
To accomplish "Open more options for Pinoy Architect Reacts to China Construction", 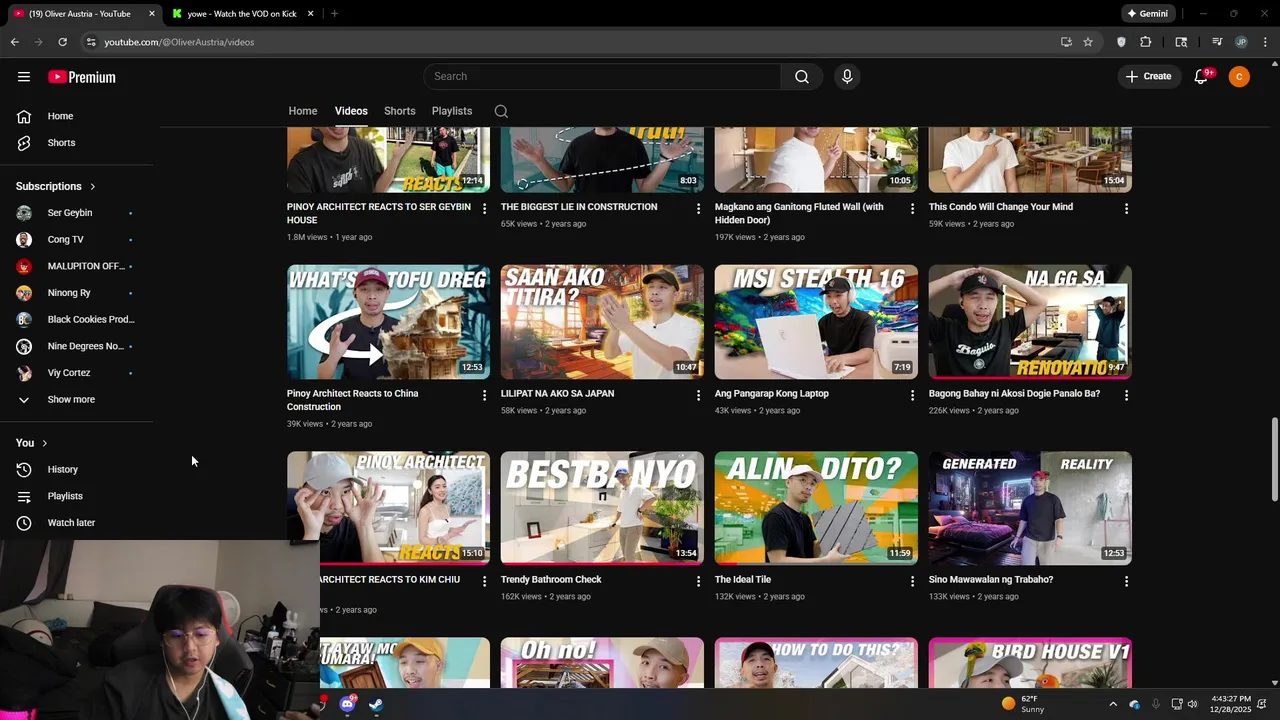I will 484,395.
